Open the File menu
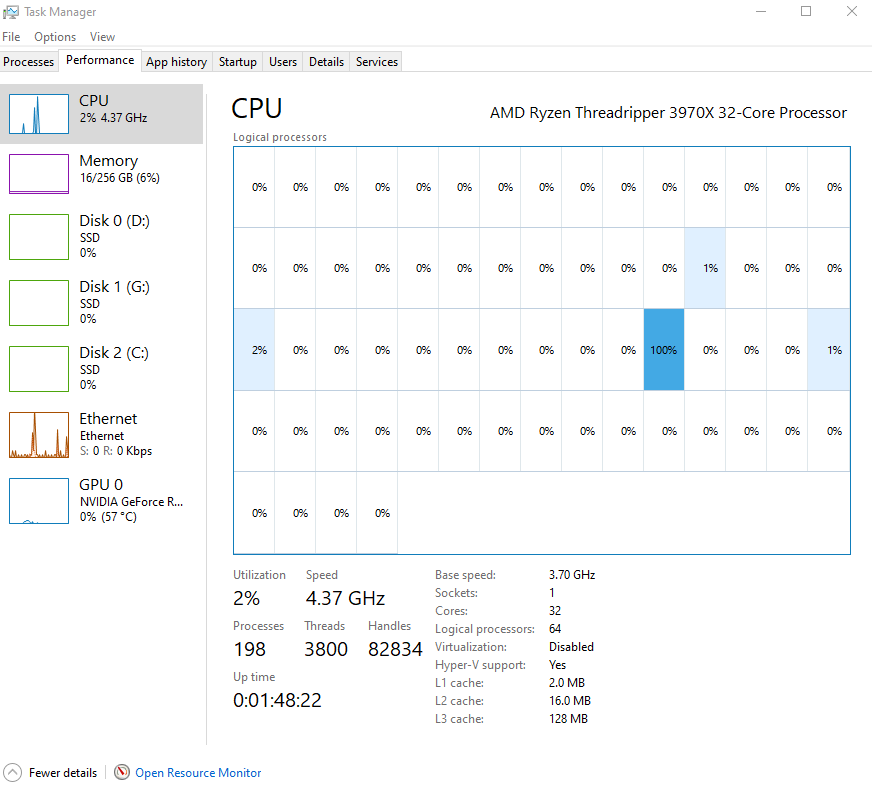The width and height of the screenshot is (872, 793). pyautogui.click(x=11, y=37)
